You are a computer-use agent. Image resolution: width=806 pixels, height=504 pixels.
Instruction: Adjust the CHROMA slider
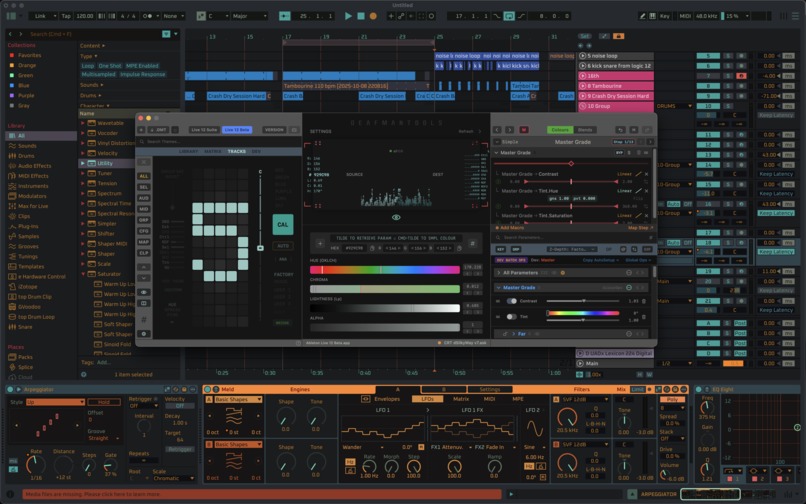tap(384, 289)
